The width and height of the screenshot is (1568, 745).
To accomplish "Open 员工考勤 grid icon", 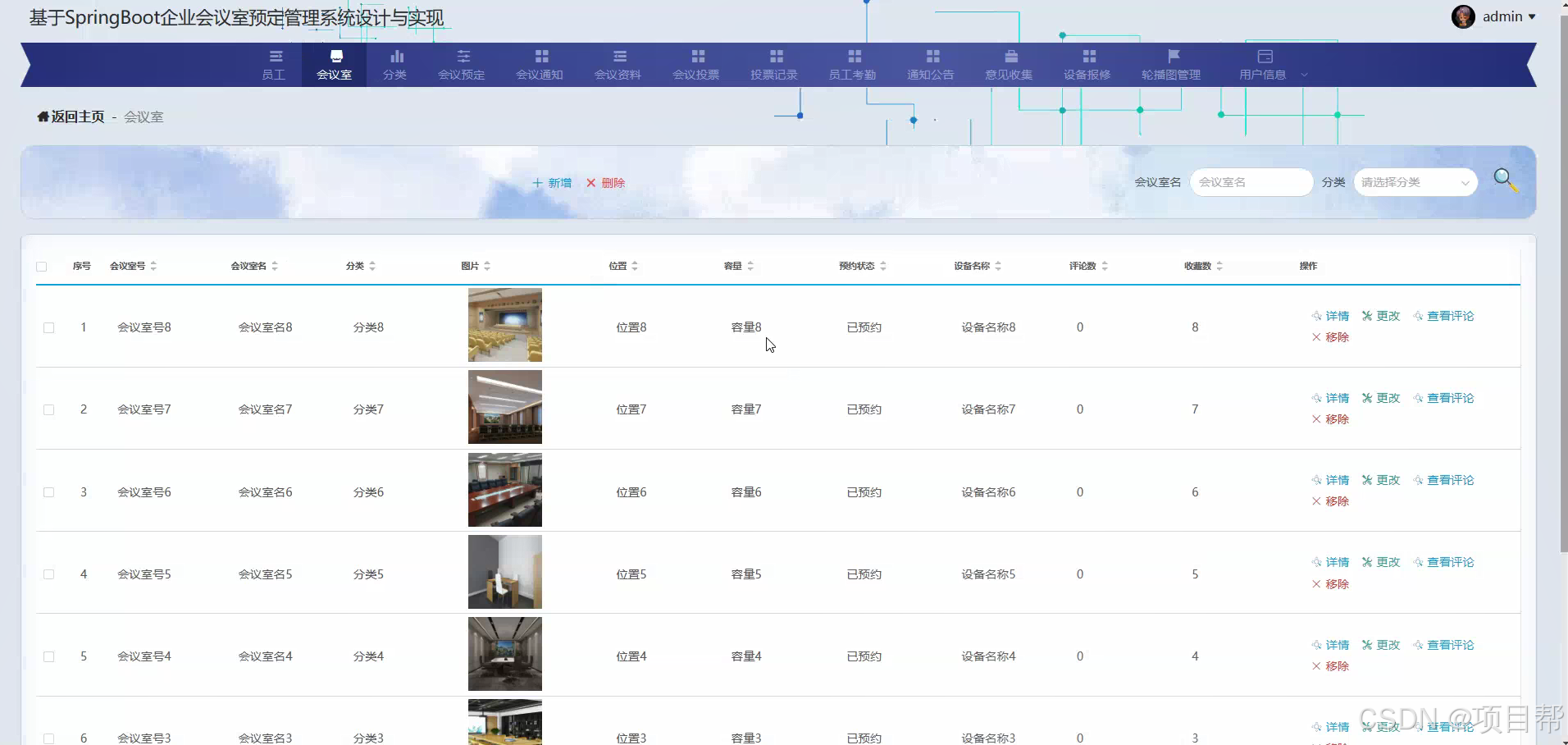I will click(x=855, y=56).
